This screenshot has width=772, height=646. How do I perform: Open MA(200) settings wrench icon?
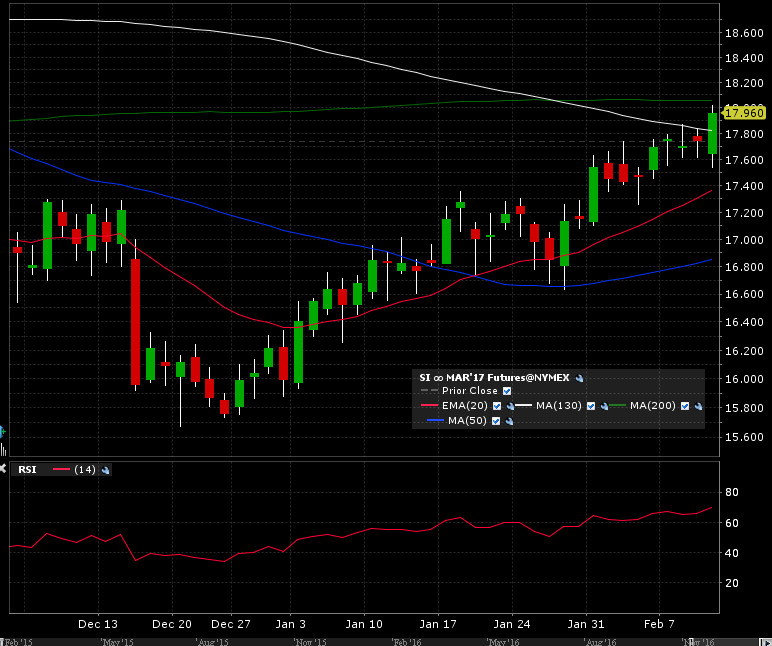pos(698,406)
